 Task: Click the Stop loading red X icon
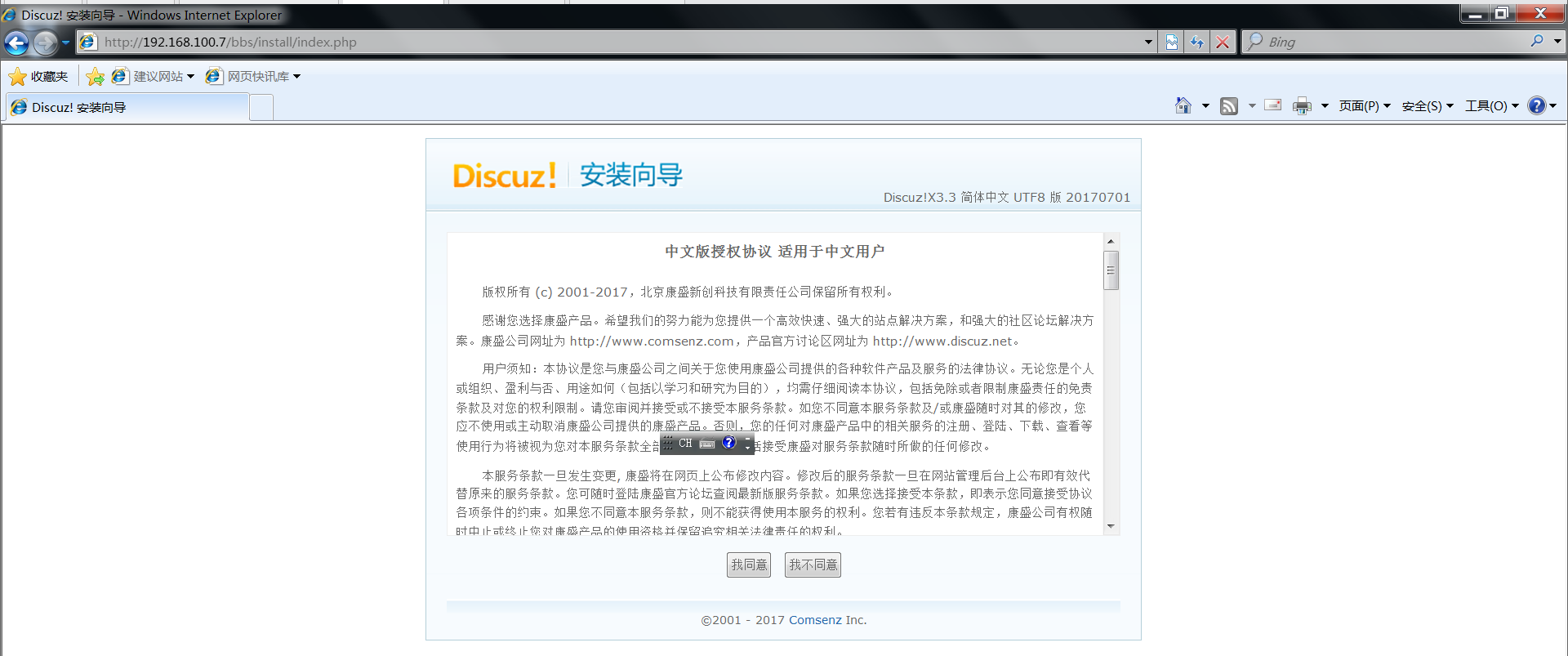coord(1223,42)
